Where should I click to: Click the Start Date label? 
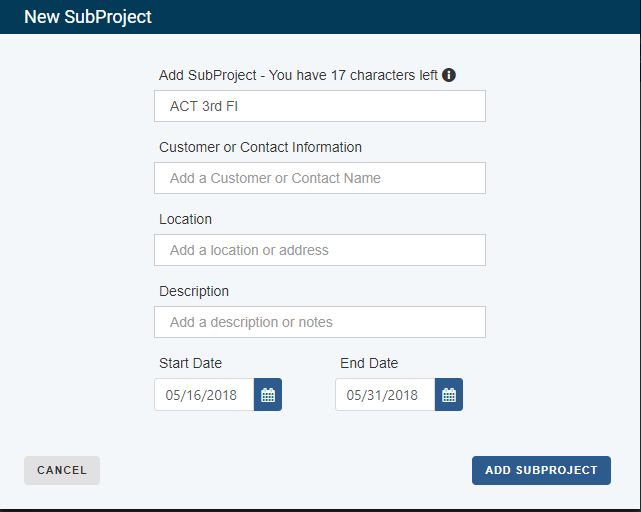coord(191,363)
